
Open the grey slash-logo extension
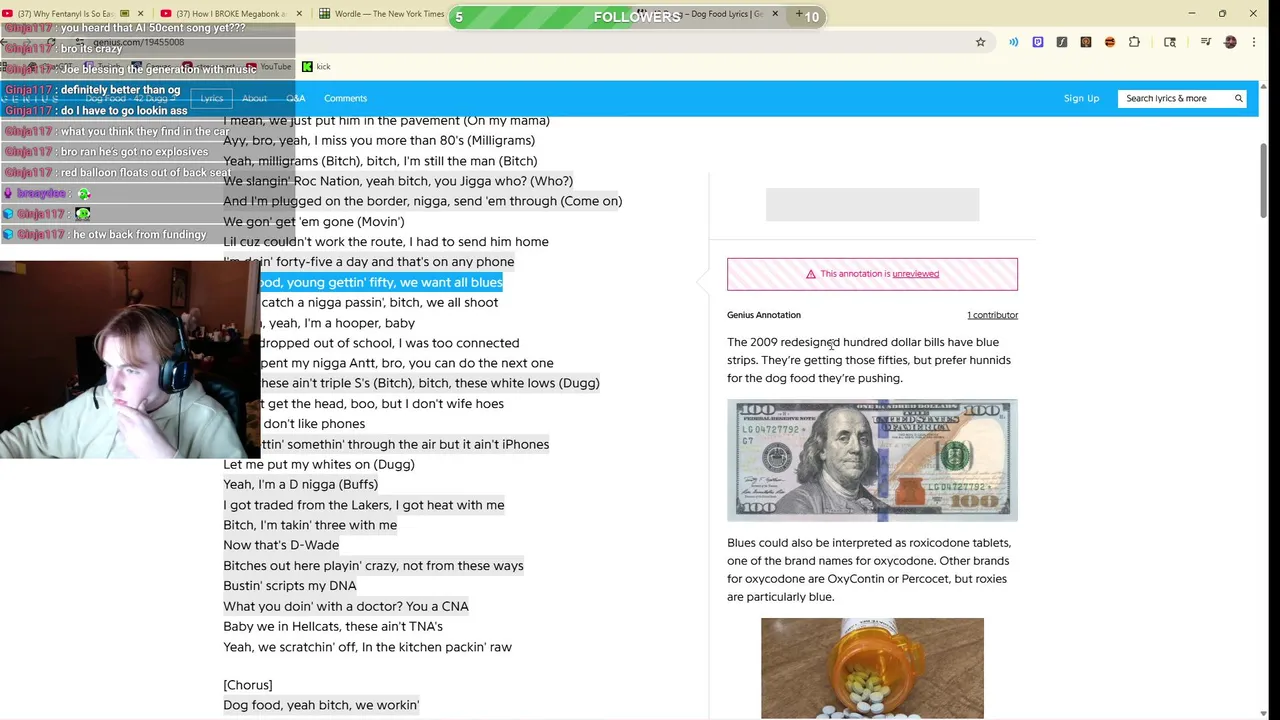(1061, 42)
